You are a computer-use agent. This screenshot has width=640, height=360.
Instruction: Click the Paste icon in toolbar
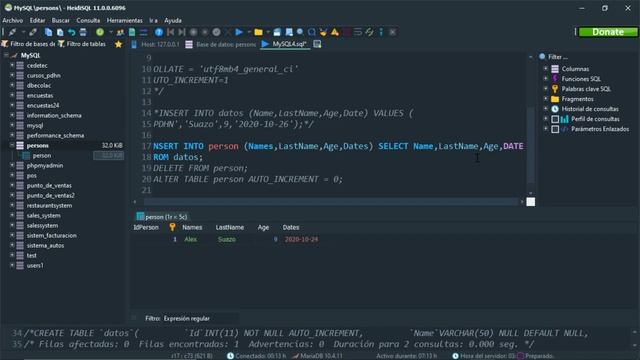[60, 32]
